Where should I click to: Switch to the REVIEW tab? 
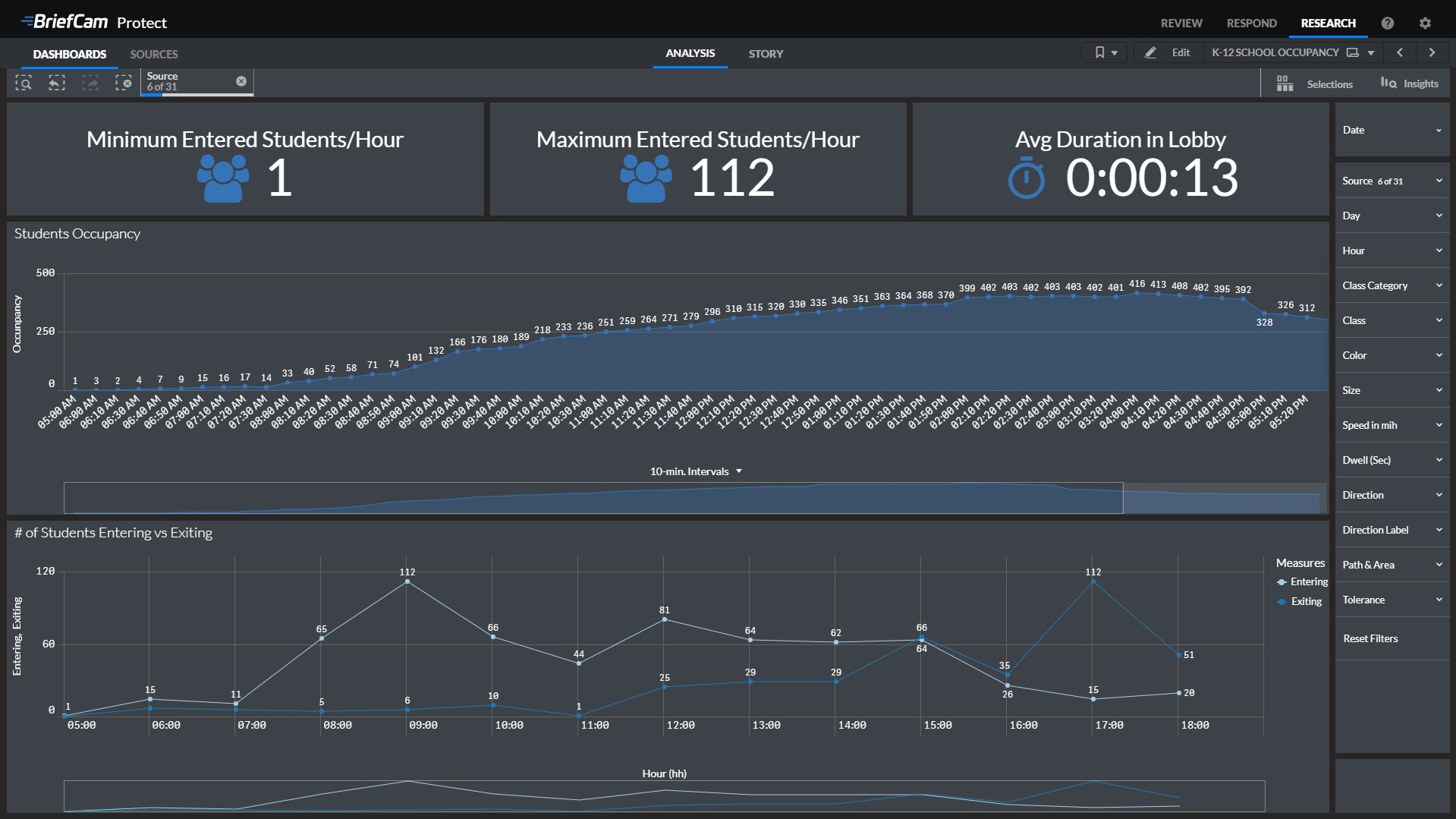coord(1181,23)
